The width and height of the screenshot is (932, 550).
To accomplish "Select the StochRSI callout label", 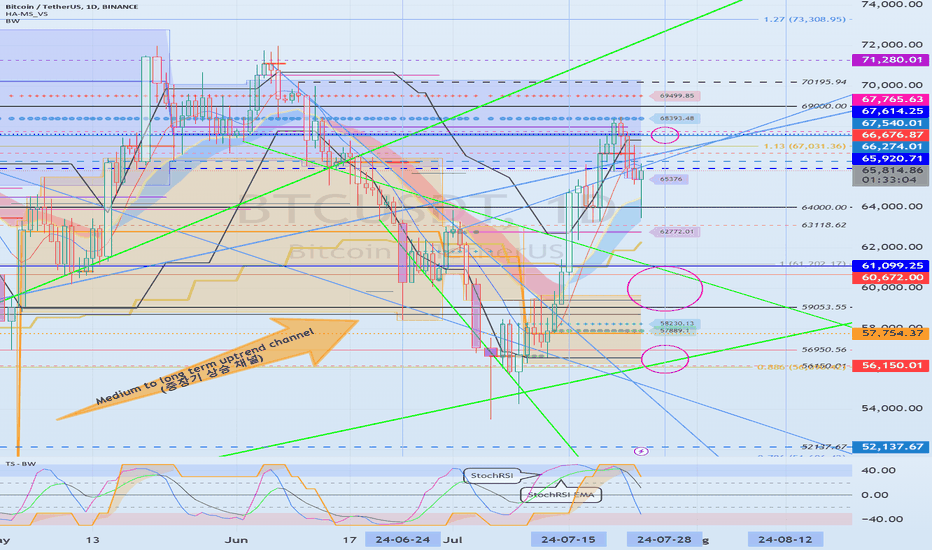I will click(x=492, y=476).
